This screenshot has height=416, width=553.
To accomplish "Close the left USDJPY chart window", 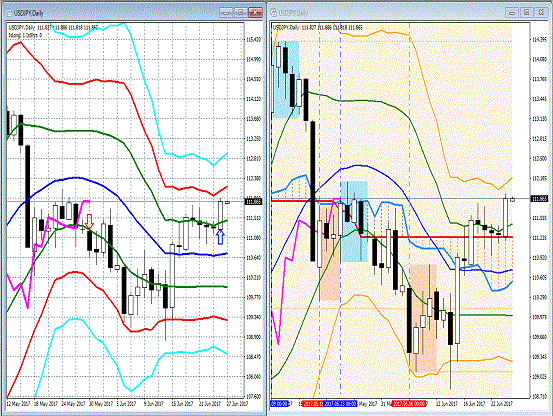I will coord(255,13).
